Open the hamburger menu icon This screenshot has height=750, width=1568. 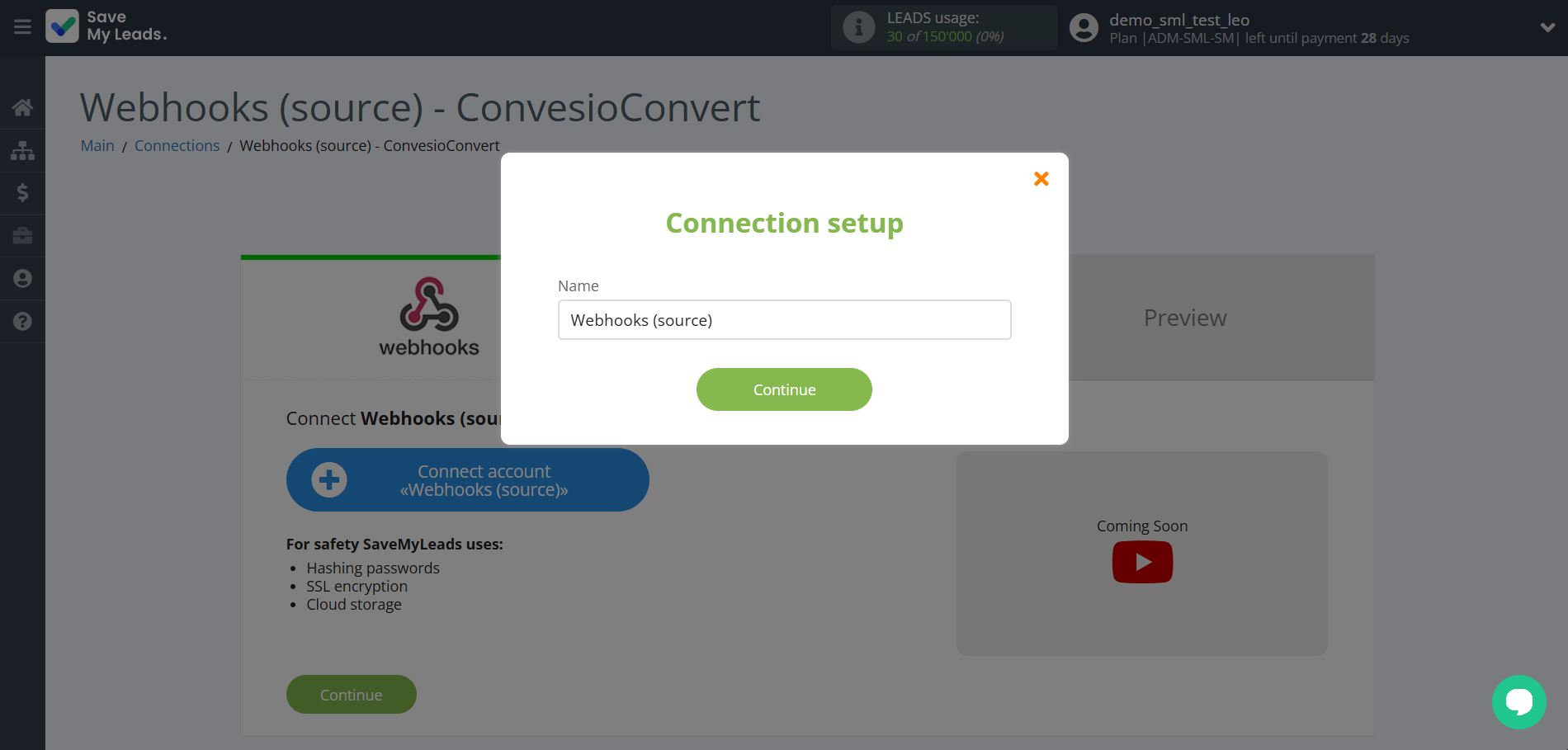pos(22,27)
